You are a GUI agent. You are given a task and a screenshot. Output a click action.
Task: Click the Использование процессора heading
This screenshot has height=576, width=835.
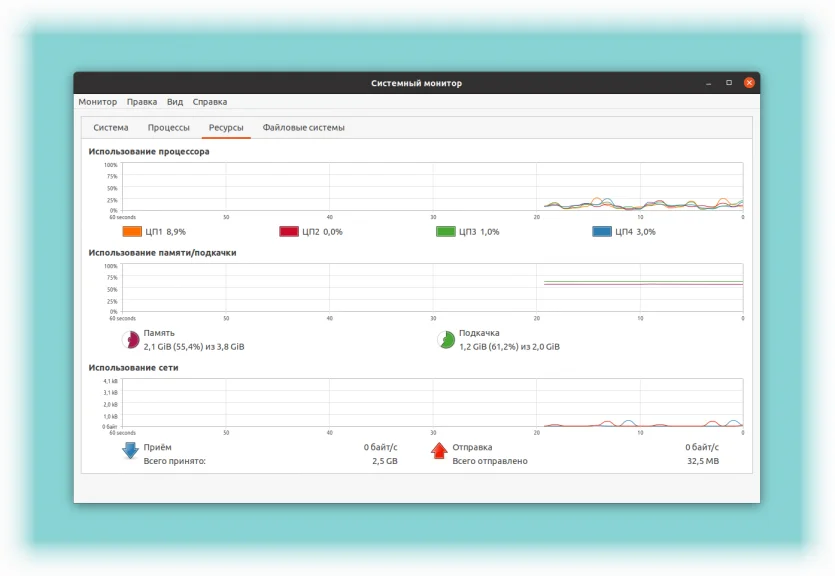(x=149, y=152)
